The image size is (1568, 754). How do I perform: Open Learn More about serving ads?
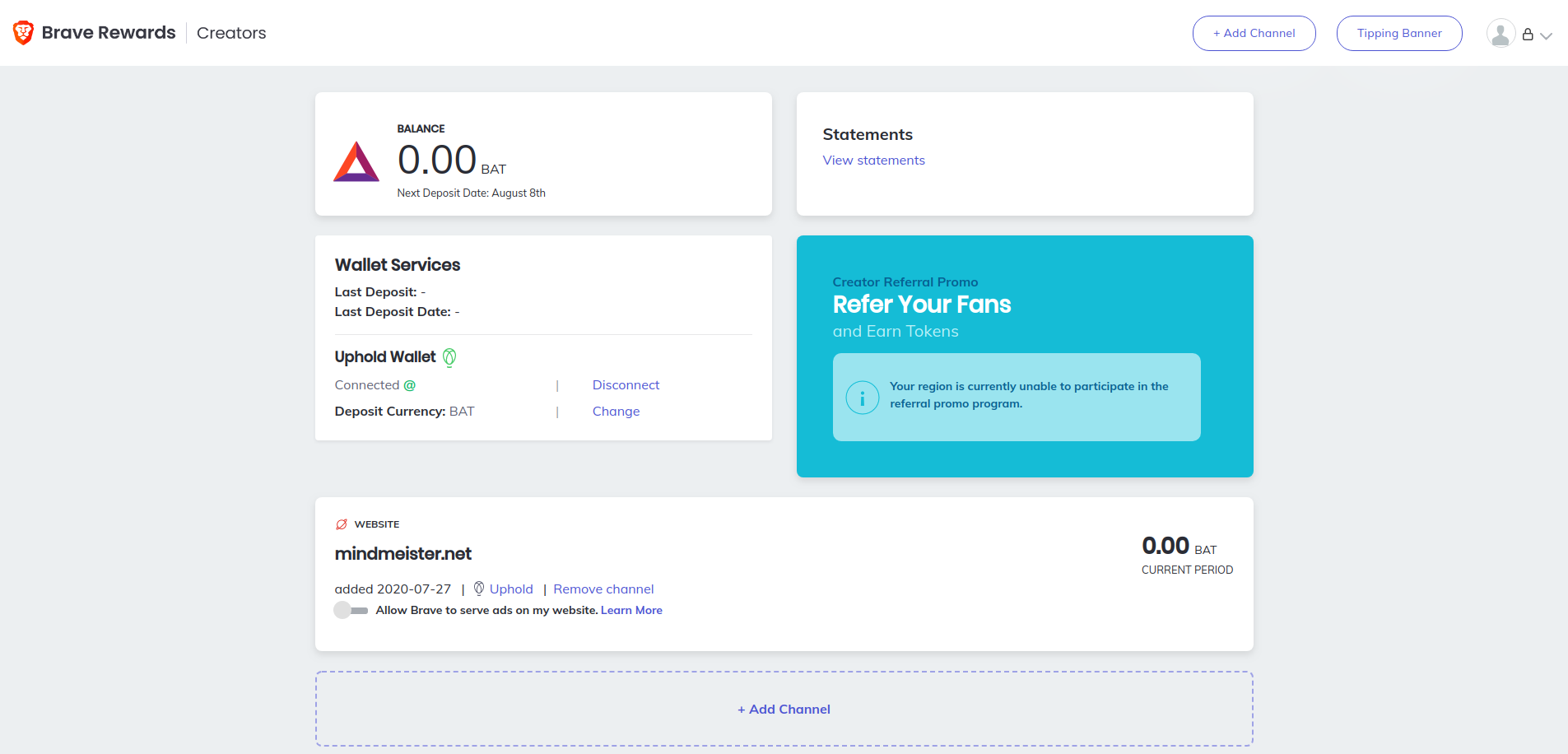pos(631,610)
